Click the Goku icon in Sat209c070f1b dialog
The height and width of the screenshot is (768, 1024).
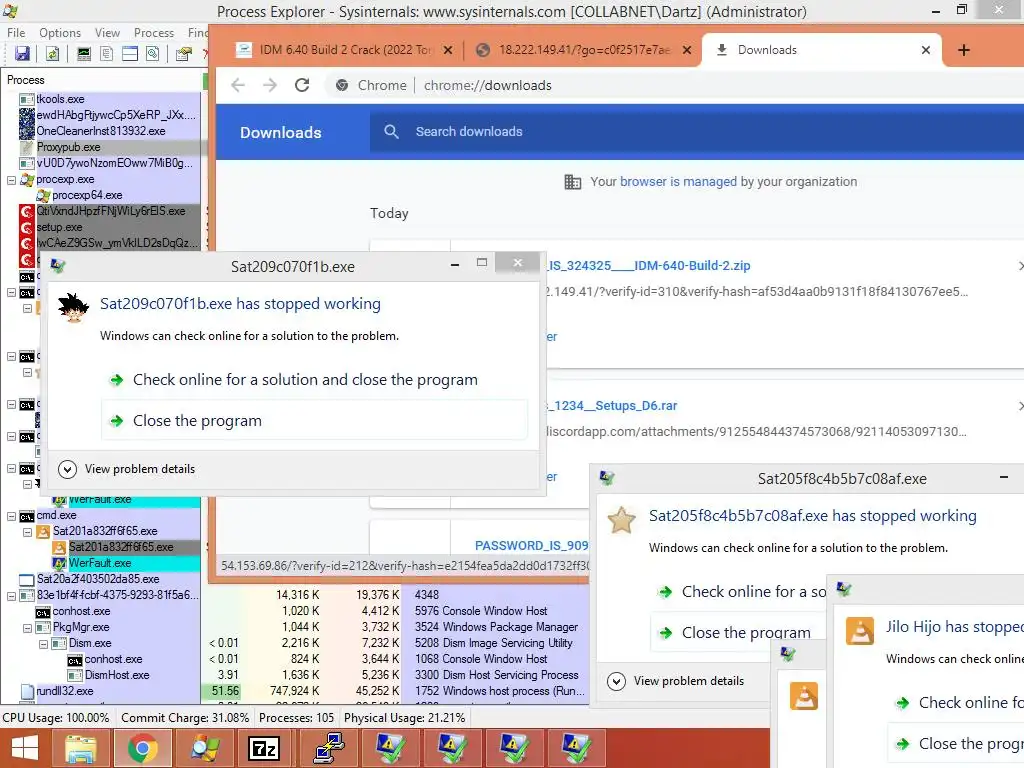coord(73,308)
